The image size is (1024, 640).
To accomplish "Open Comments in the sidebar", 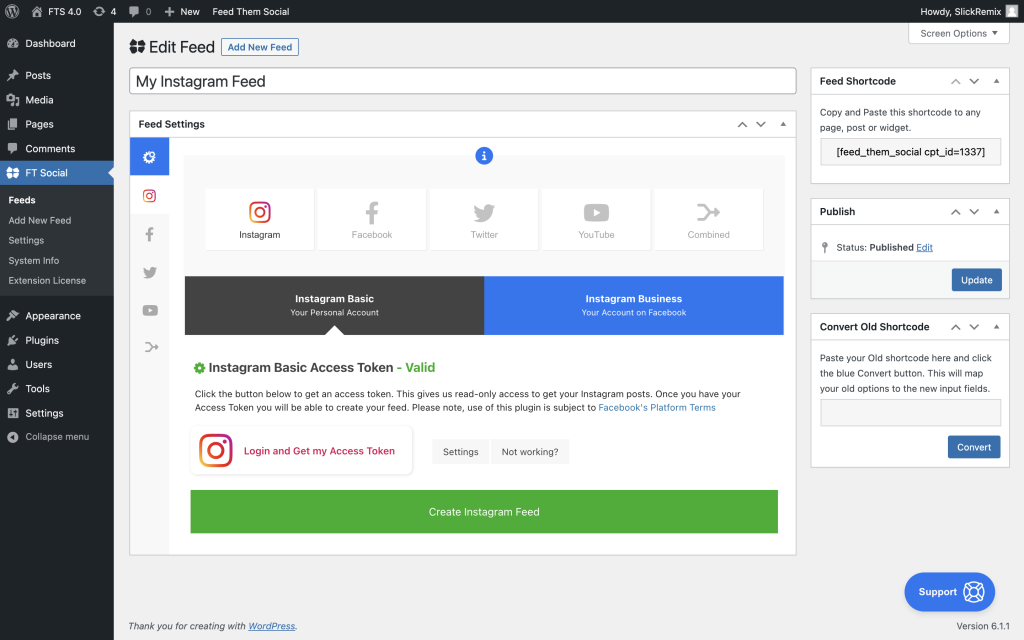I will [57, 148].
